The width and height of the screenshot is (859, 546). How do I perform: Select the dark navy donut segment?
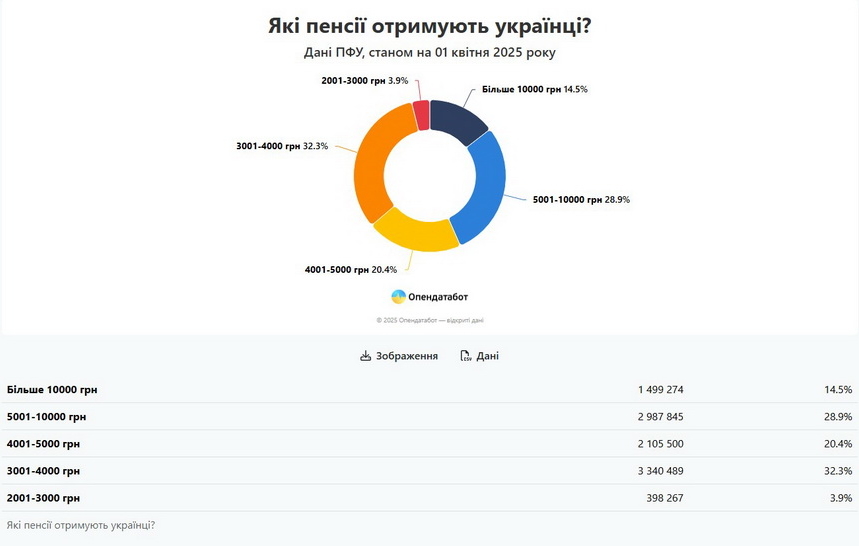457,119
